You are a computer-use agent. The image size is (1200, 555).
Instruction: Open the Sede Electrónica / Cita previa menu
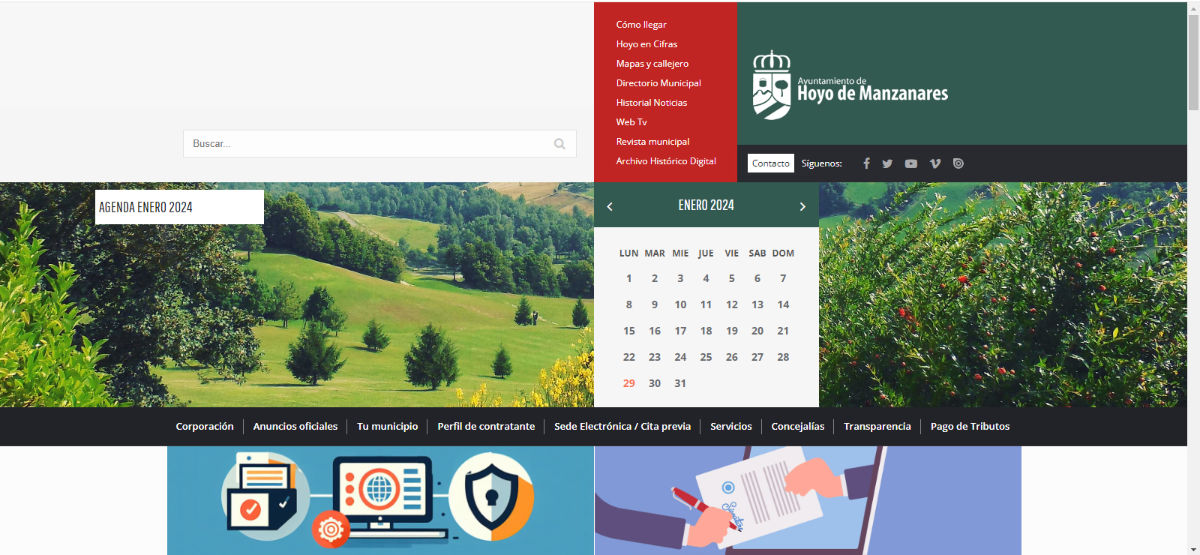coord(622,426)
